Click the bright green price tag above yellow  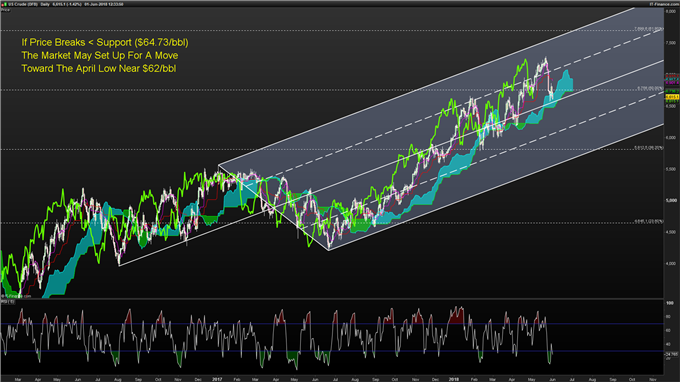672,91
